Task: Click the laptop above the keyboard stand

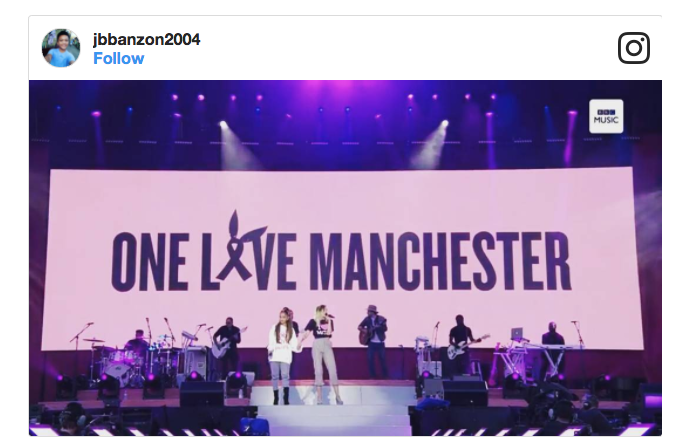Action: click(x=517, y=334)
